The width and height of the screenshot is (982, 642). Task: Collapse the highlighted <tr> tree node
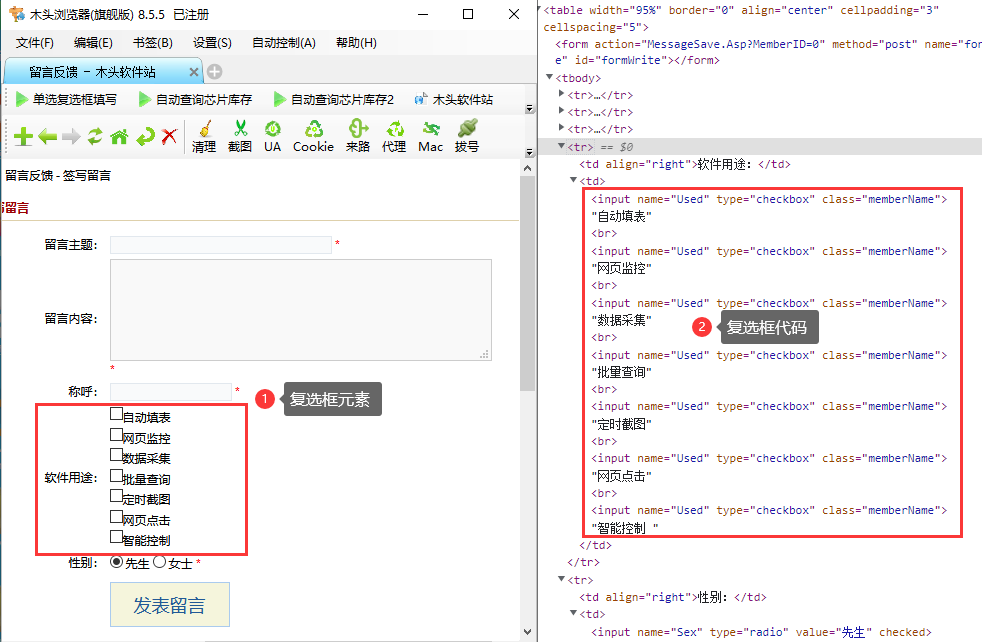coord(562,145)
